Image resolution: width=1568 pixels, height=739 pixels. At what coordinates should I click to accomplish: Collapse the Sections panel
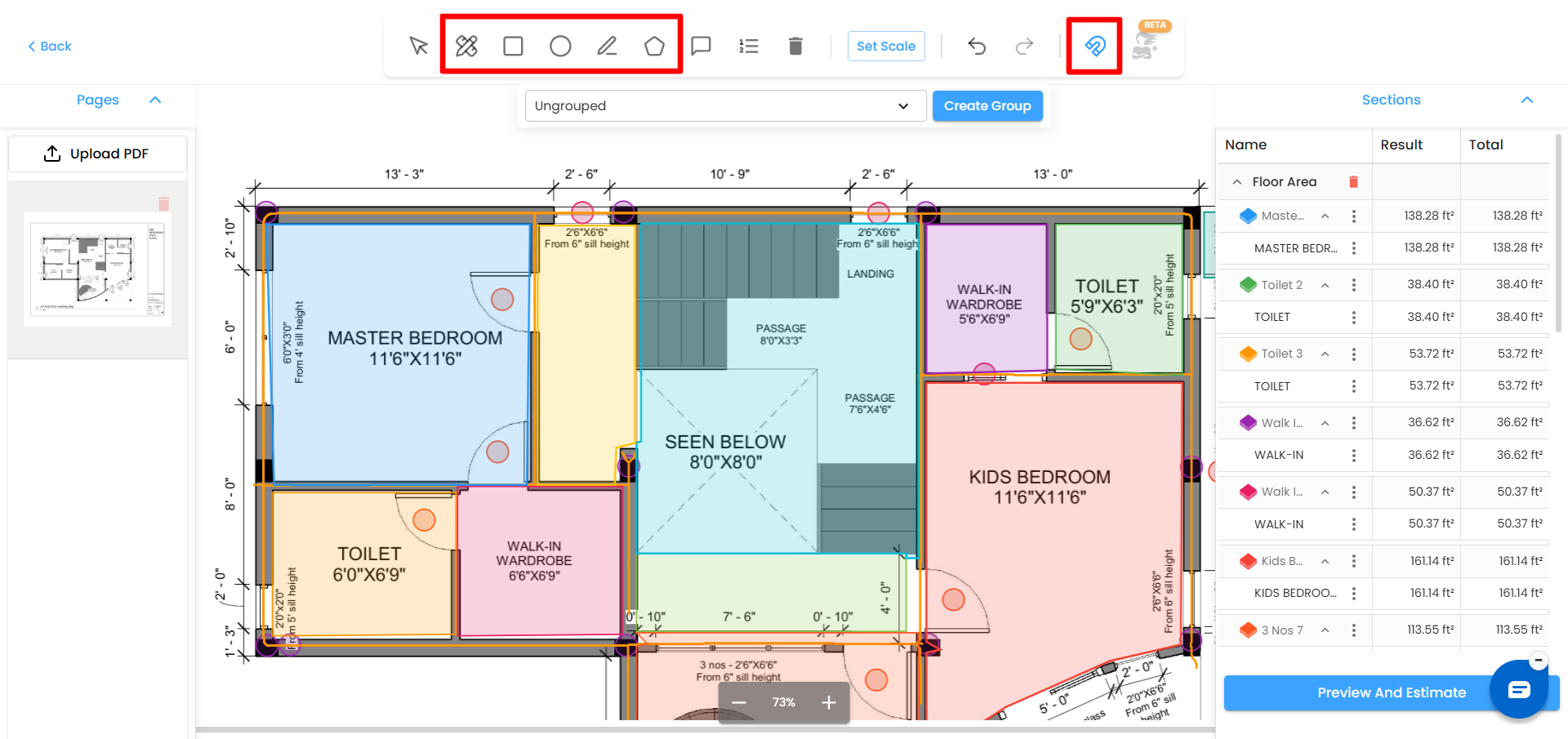(1526, 100)
